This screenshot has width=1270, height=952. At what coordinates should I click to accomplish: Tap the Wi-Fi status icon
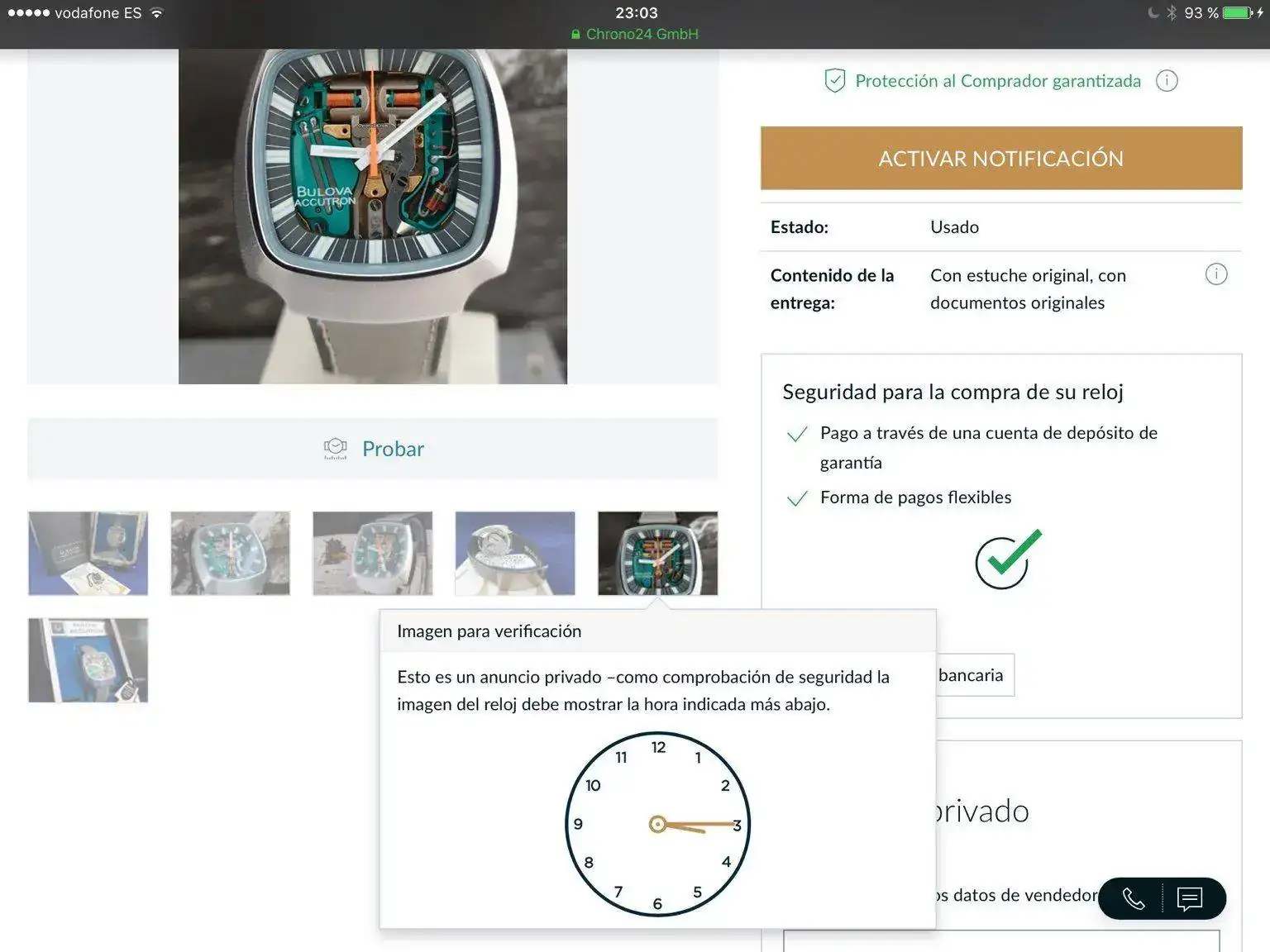pyautogui.click(x=157, y=13)
